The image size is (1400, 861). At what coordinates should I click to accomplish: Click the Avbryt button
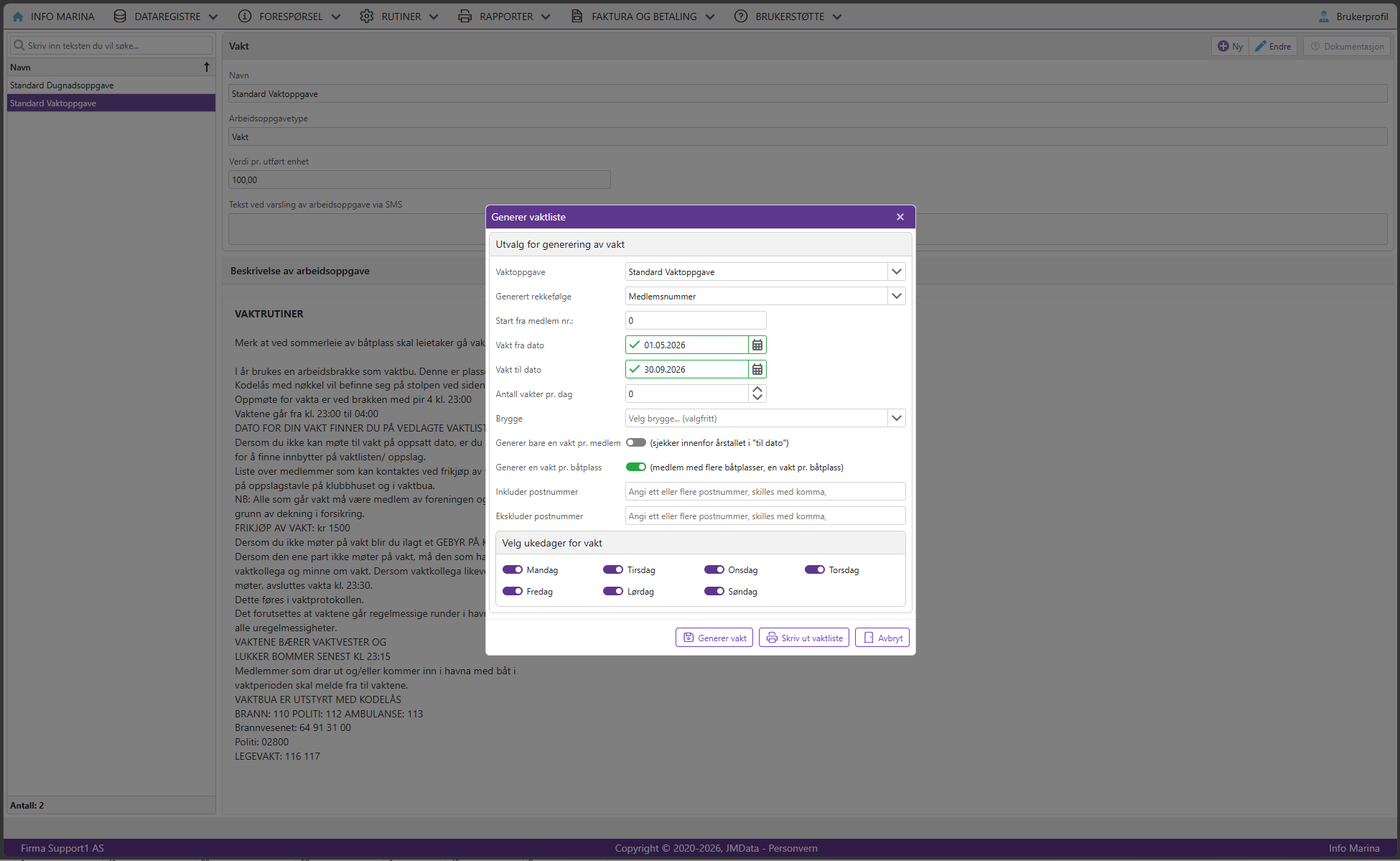tap(882, 638)
